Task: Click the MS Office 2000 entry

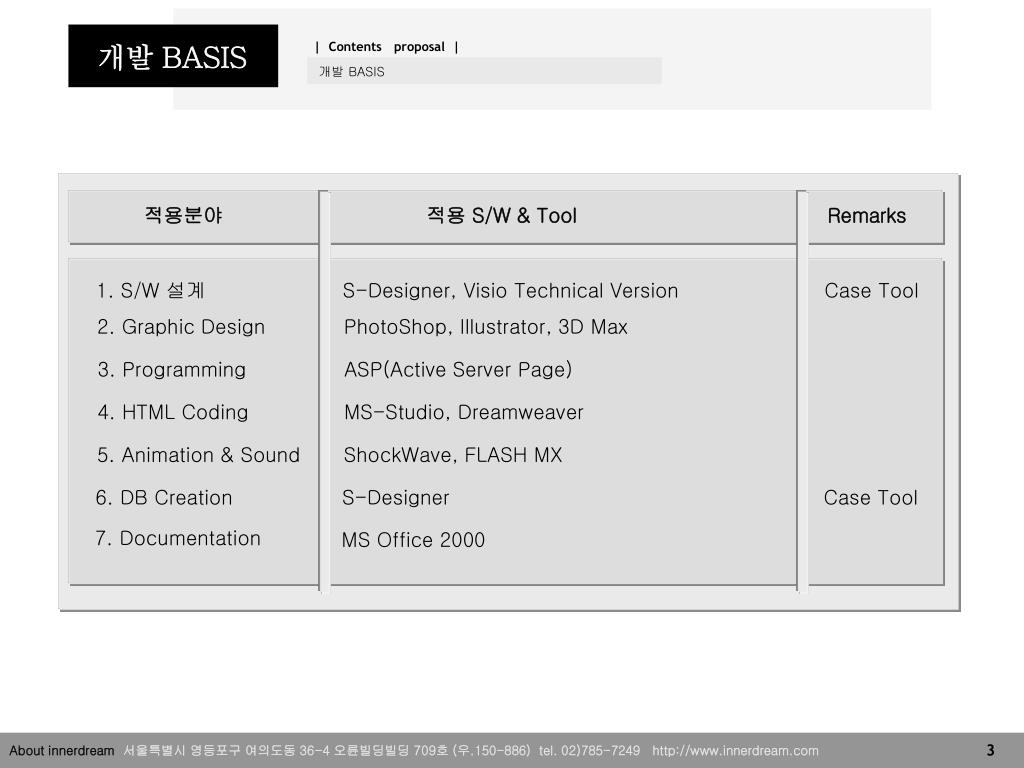Action: tap(413, 540)
